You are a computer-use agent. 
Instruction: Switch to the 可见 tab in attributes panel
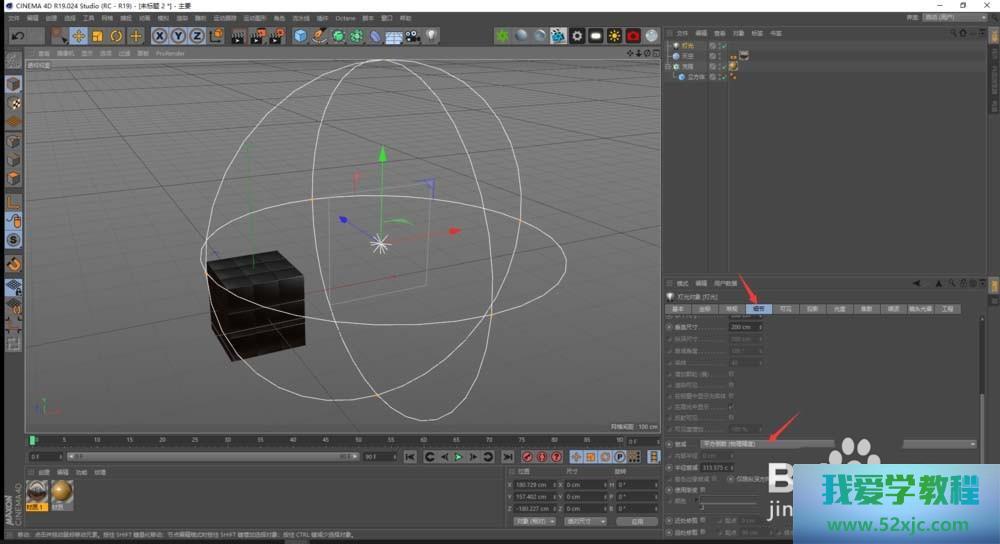pyautogui.click(x=785, y=309)
